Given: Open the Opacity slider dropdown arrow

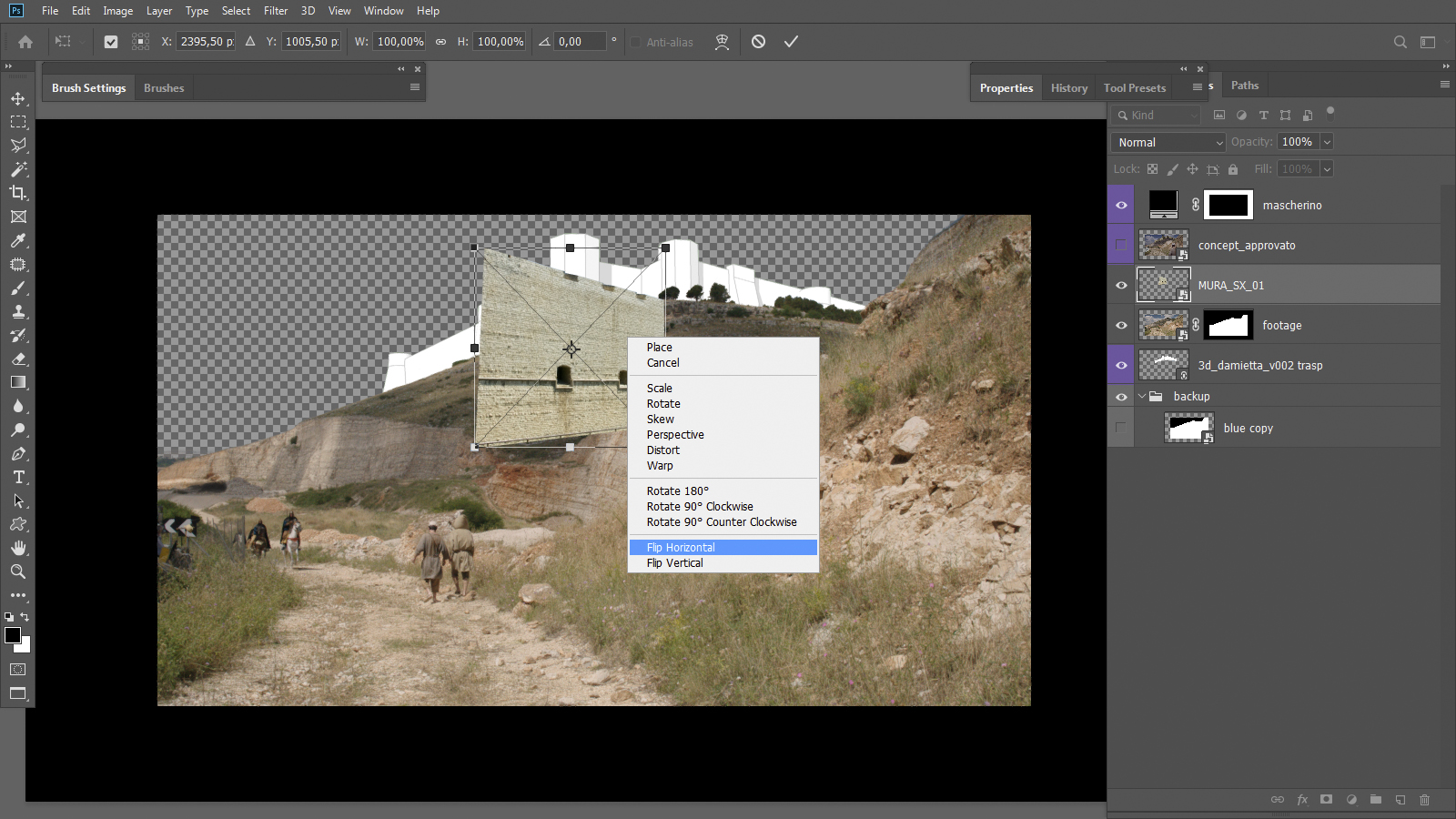Looking at the screenshot, I should 1327,142.
